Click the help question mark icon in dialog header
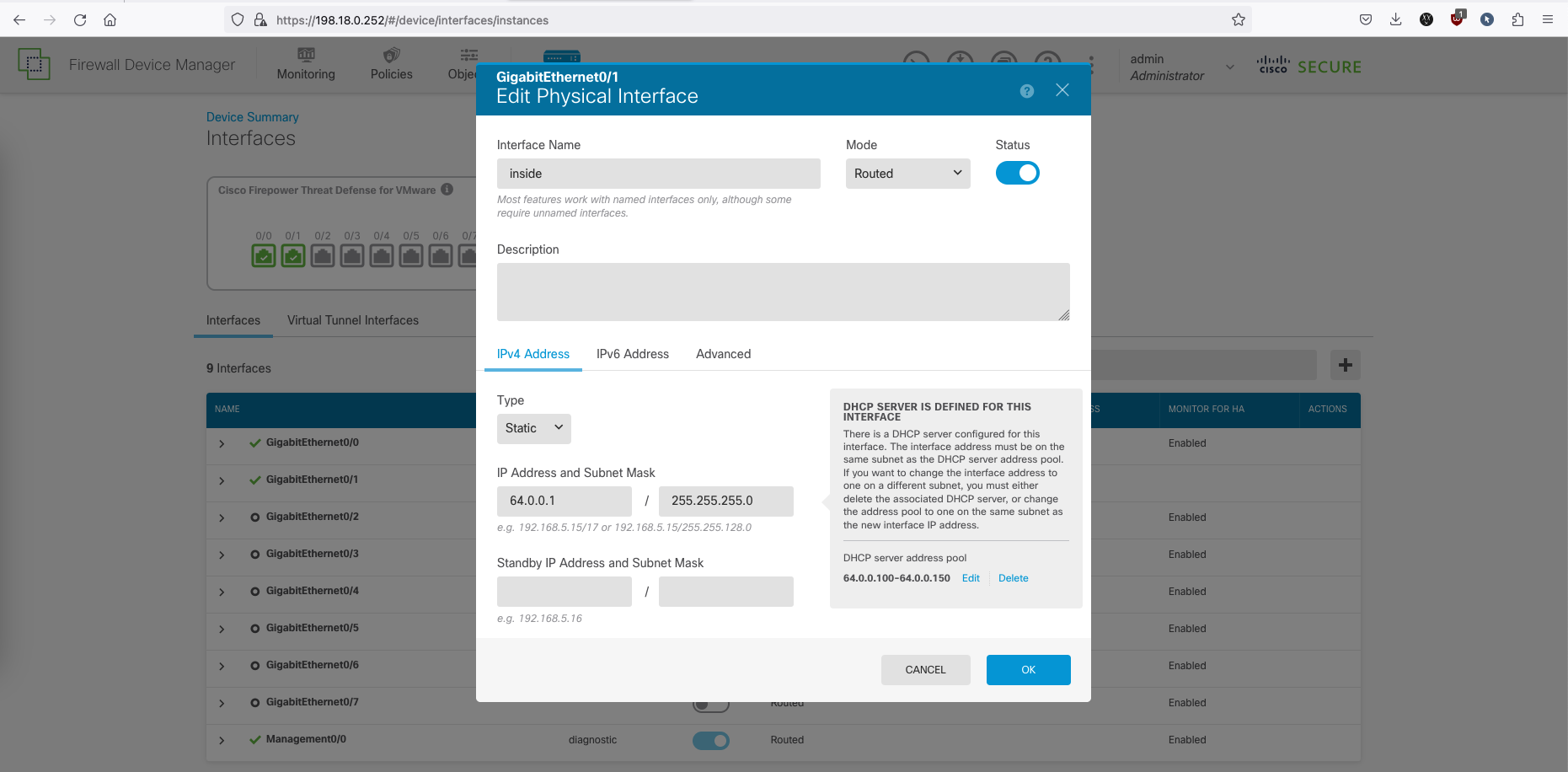This screenshot has height=772, width=1568. pos(1026,91)
